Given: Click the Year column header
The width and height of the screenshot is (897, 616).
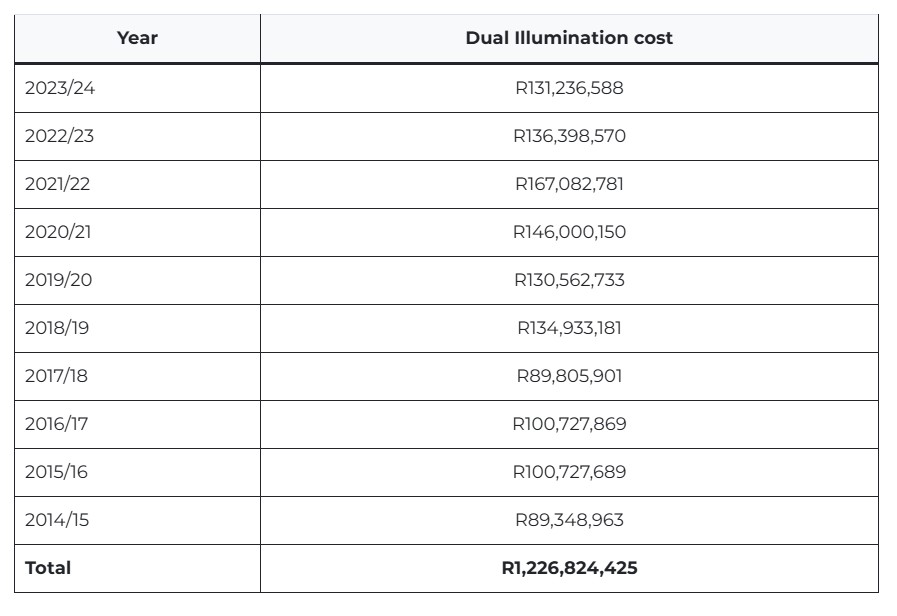Looking at the screenshot, I should coord(137,38).
